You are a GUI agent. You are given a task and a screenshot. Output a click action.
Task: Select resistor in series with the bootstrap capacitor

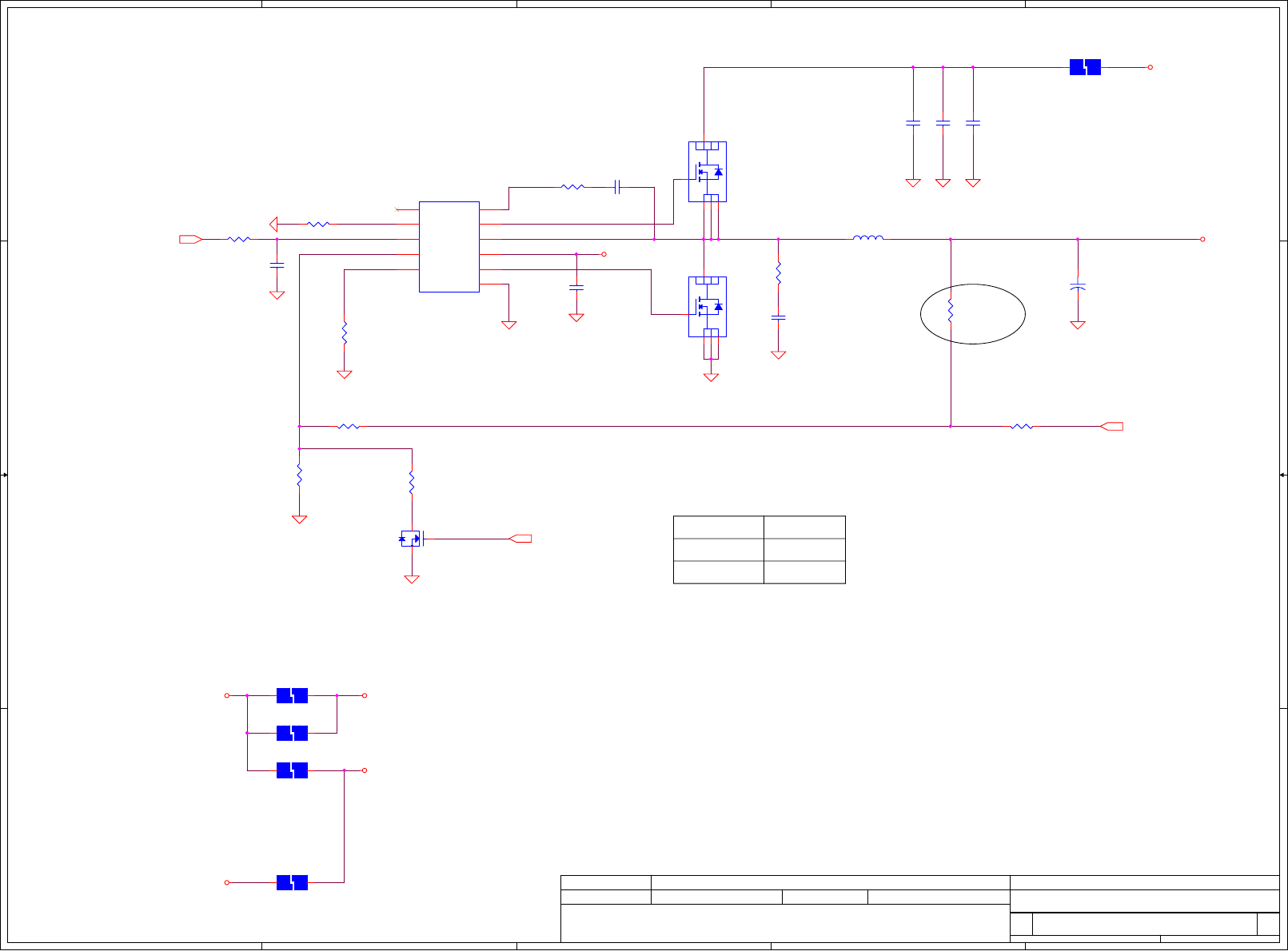572,187
